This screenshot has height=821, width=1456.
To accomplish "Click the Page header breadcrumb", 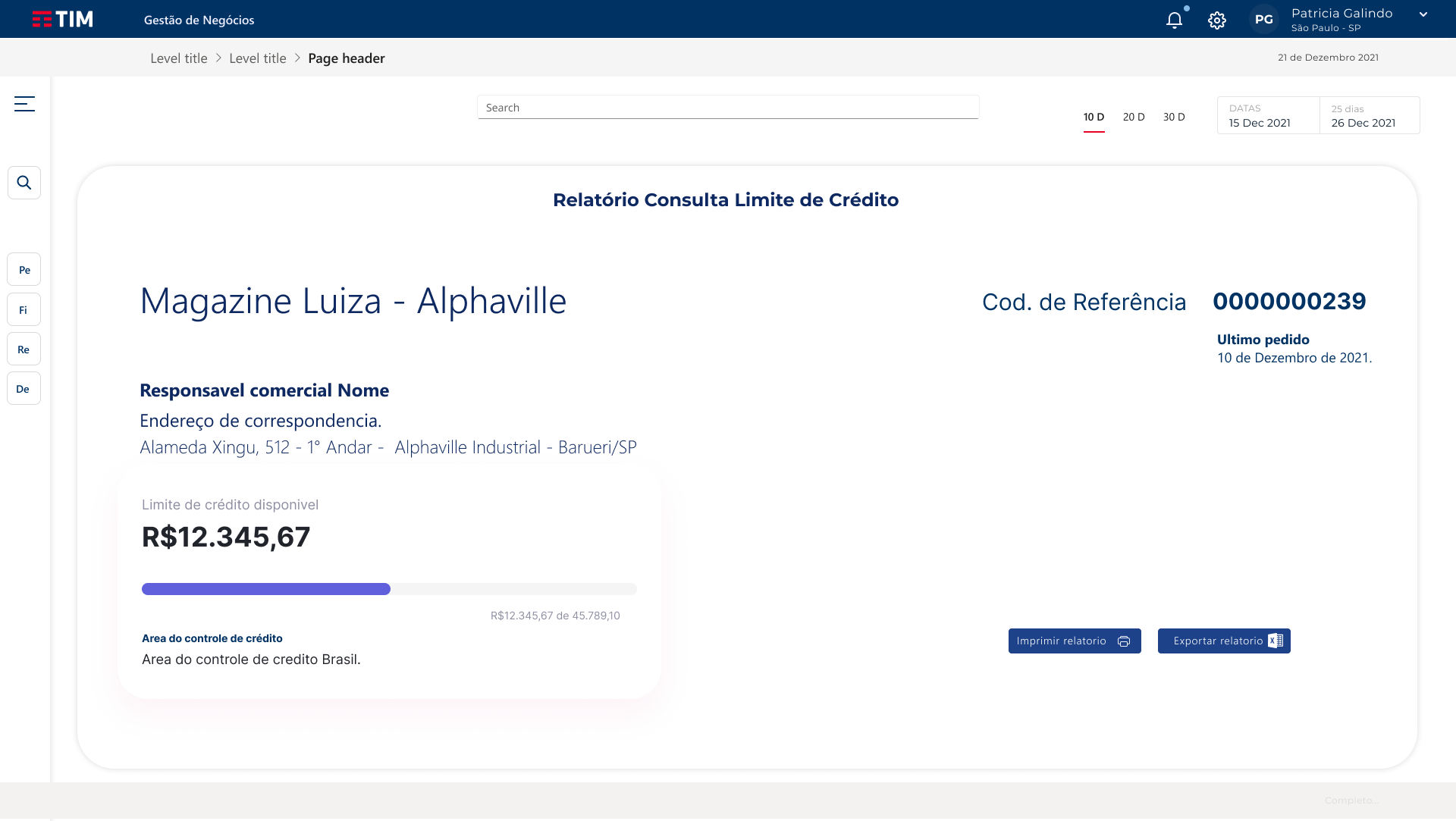I will point(347,58).
